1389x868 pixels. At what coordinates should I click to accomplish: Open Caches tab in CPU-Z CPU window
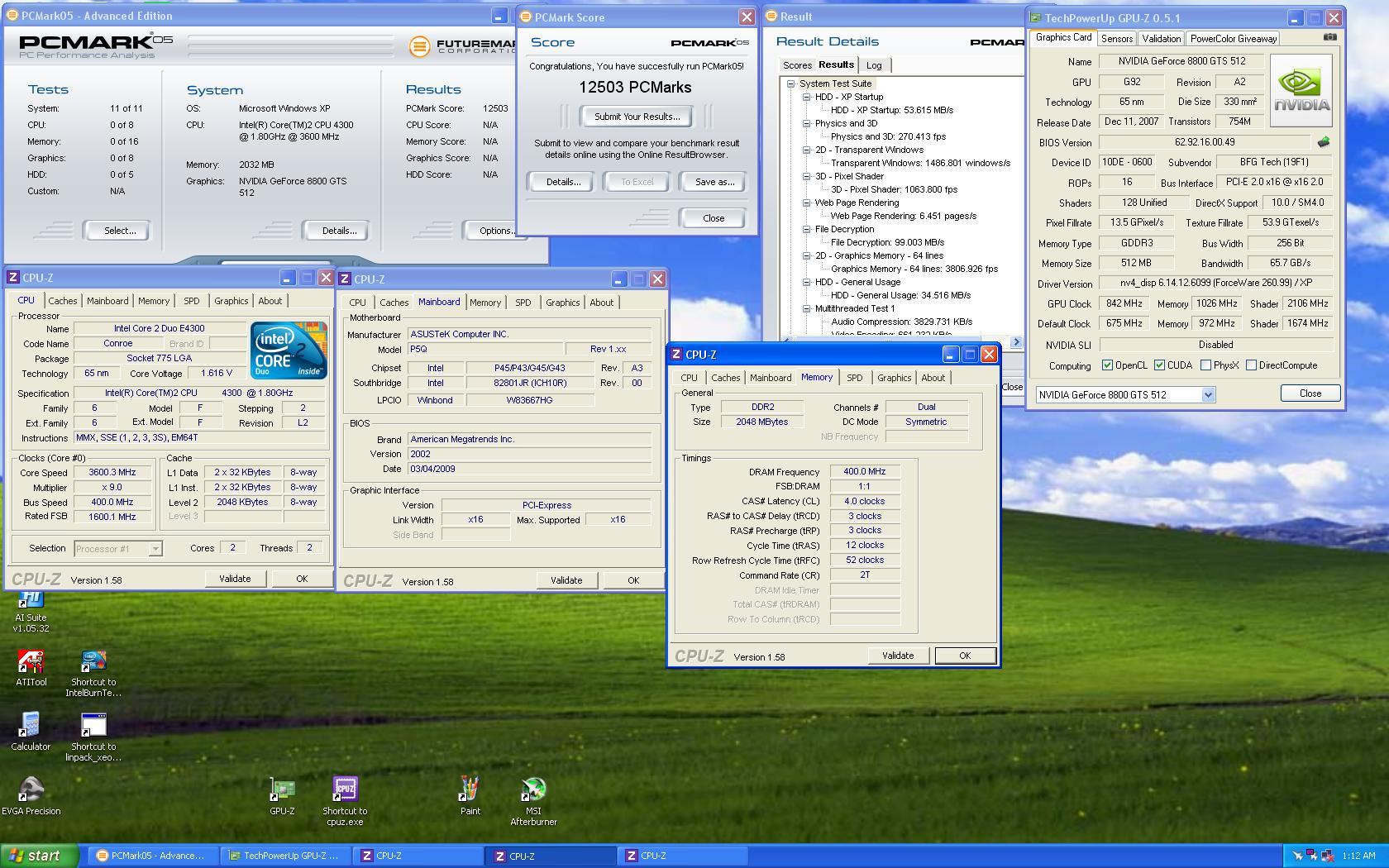[62, 301]
